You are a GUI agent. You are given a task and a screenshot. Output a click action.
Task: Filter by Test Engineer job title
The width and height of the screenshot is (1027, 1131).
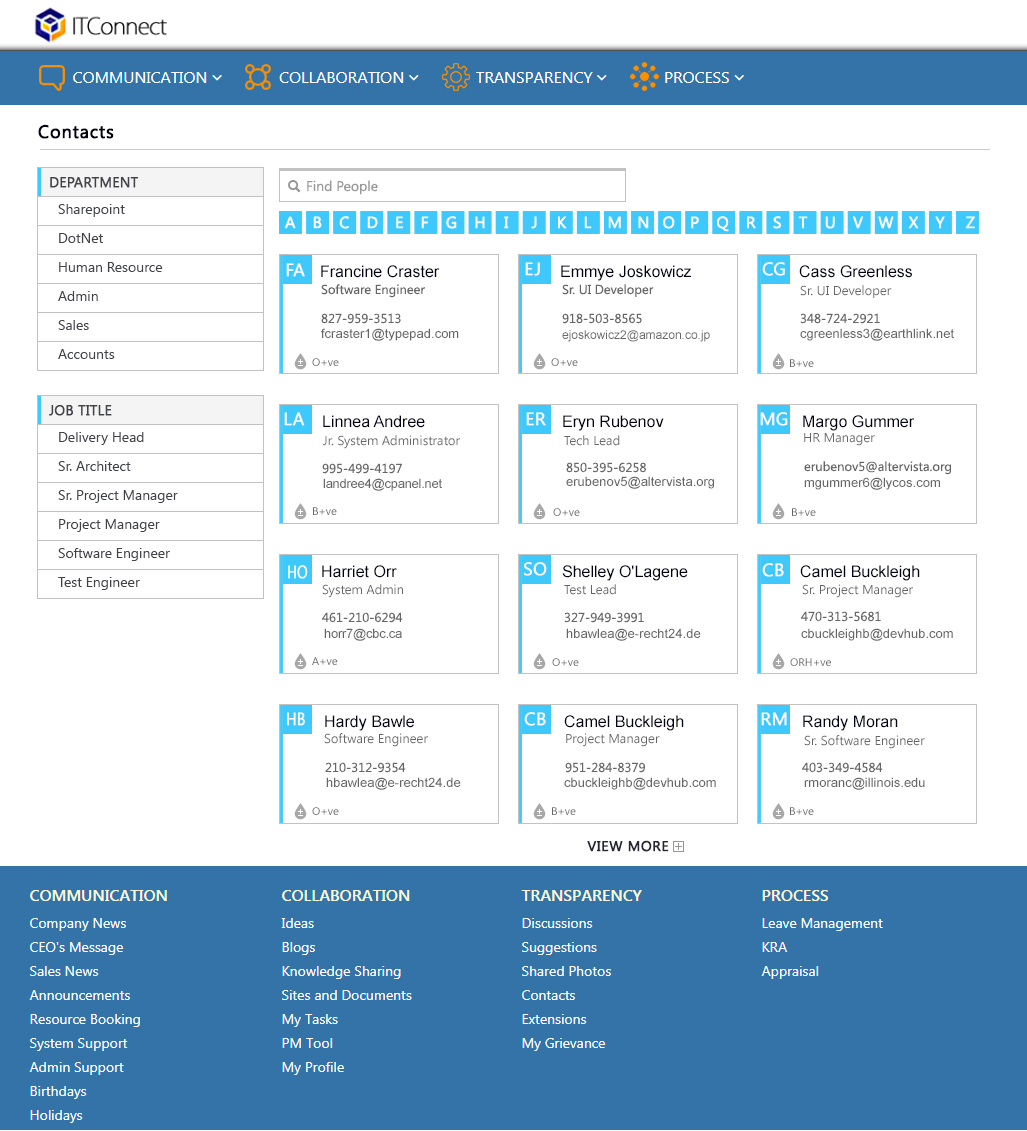tap(151, 583)
